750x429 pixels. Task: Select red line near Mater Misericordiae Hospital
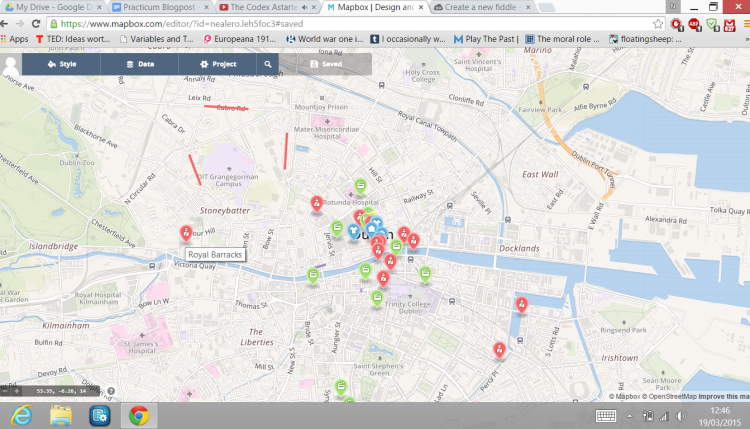286,151
